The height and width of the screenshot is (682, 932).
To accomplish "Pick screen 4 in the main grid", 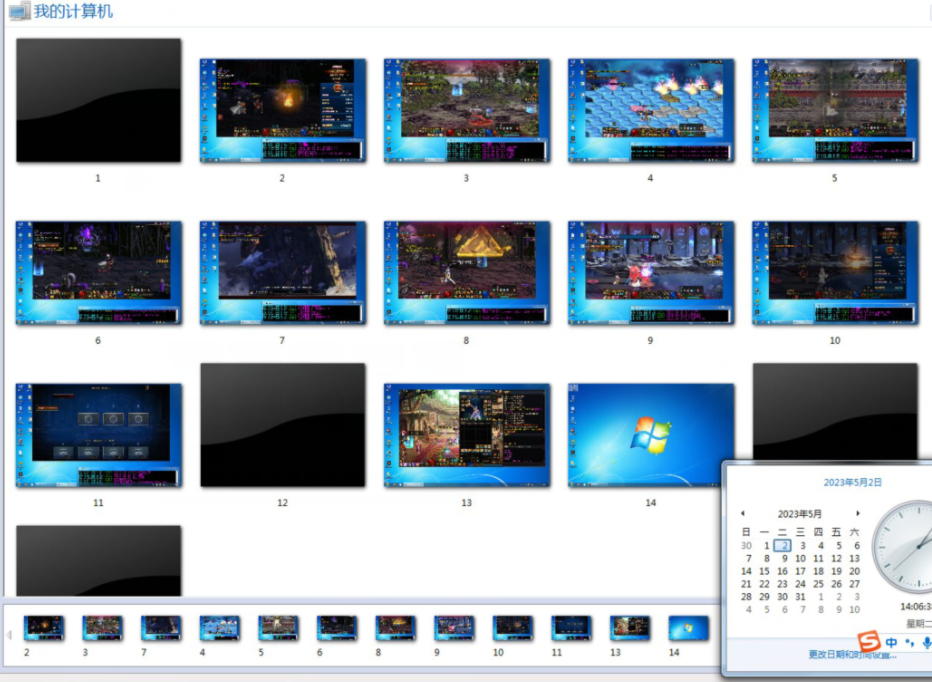I will pos(651,110).
